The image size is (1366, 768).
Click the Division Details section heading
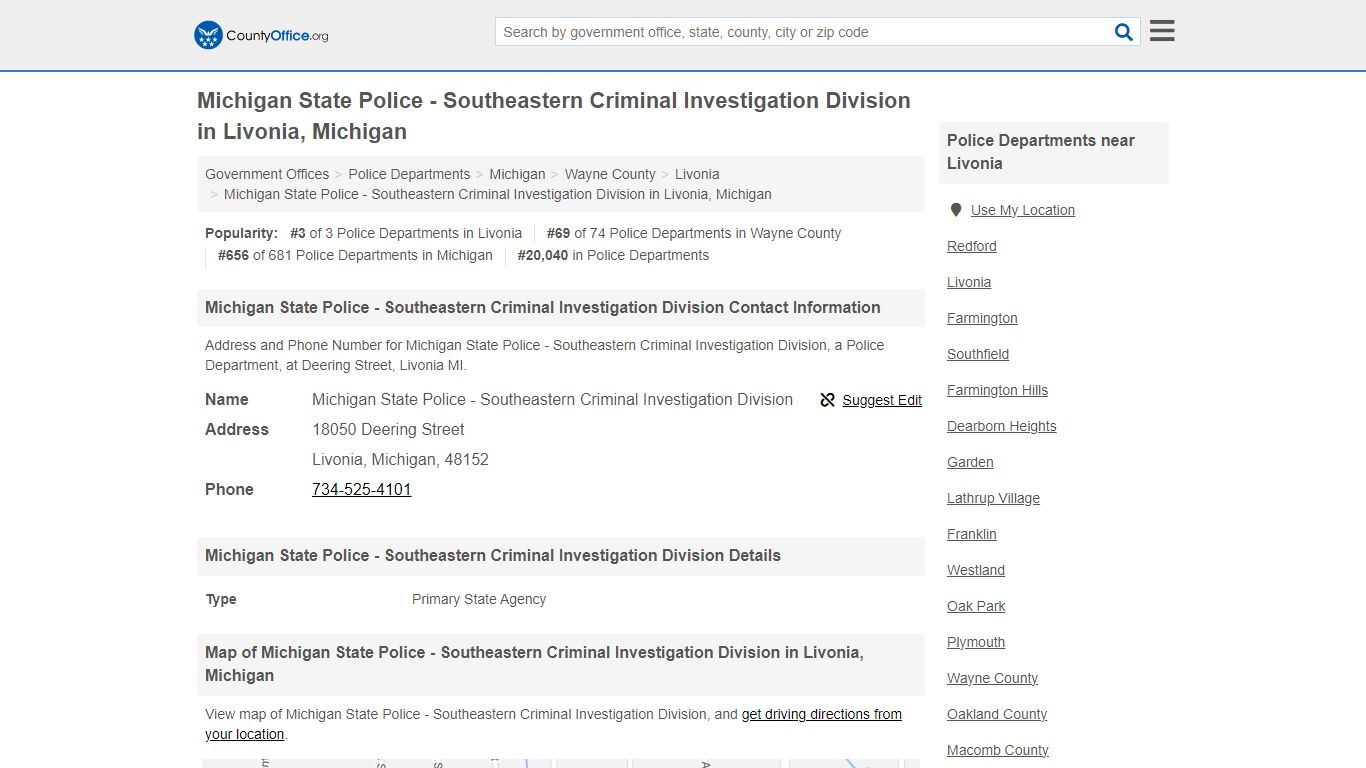point(493,555)
